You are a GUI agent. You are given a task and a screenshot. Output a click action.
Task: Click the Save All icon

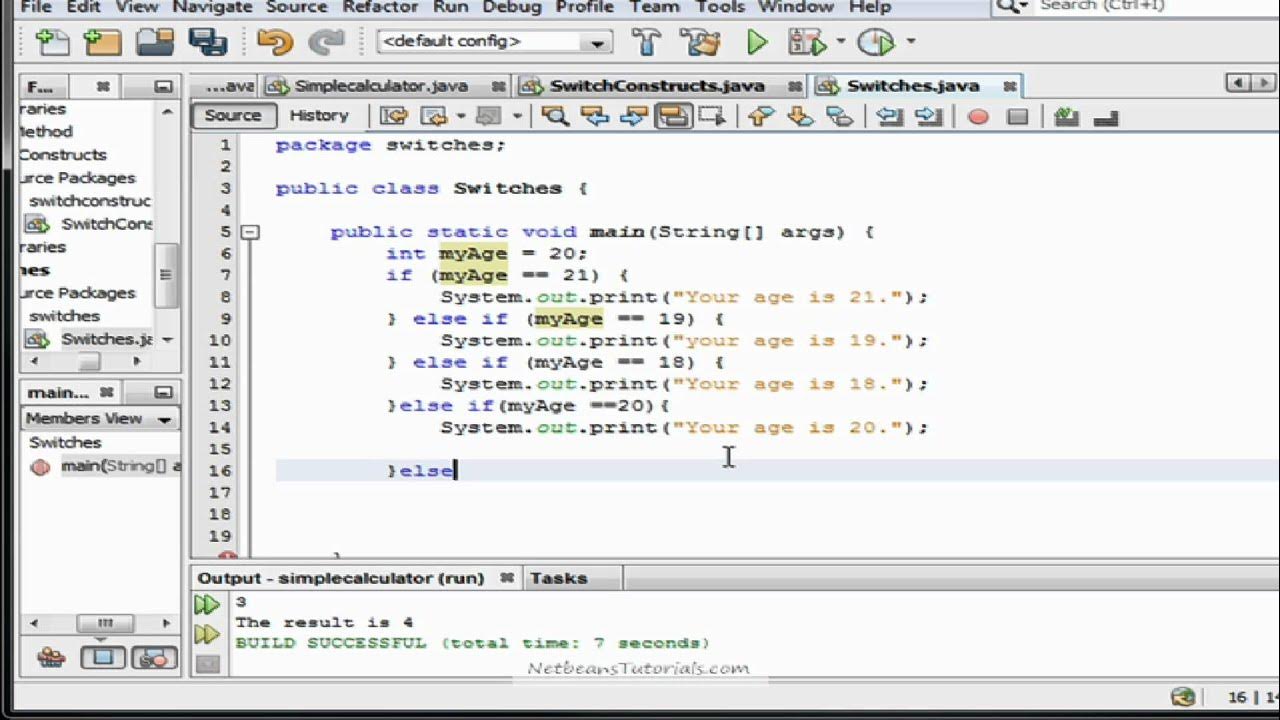(208, 42)
